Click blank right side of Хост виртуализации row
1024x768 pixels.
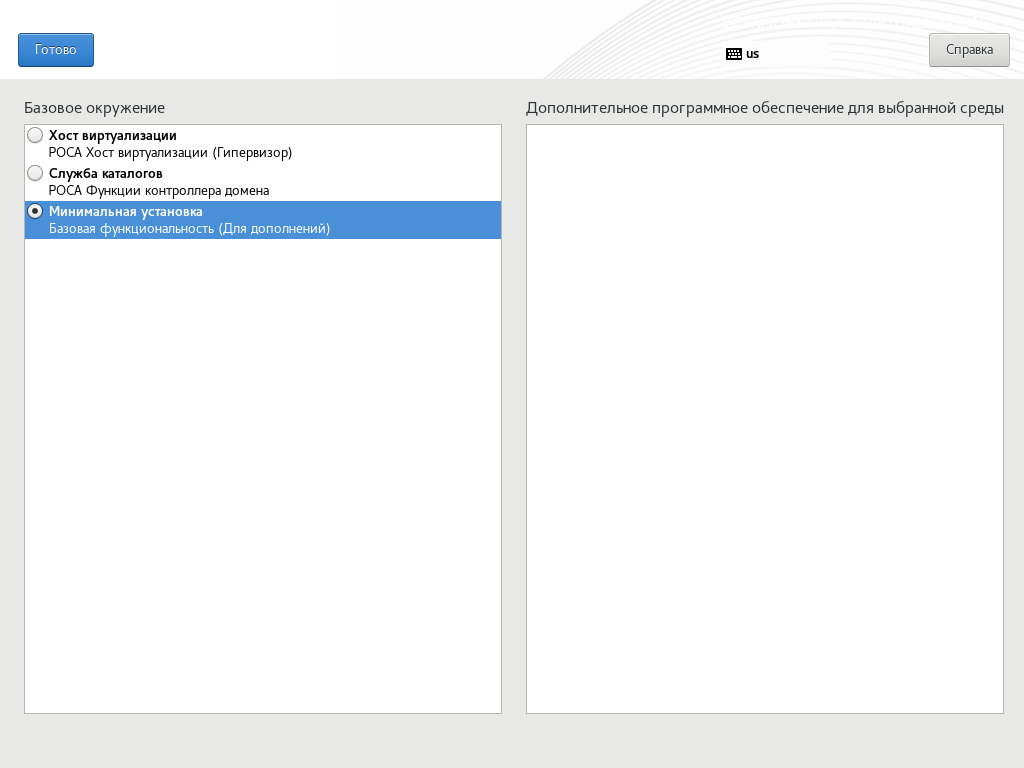[420, 144]
